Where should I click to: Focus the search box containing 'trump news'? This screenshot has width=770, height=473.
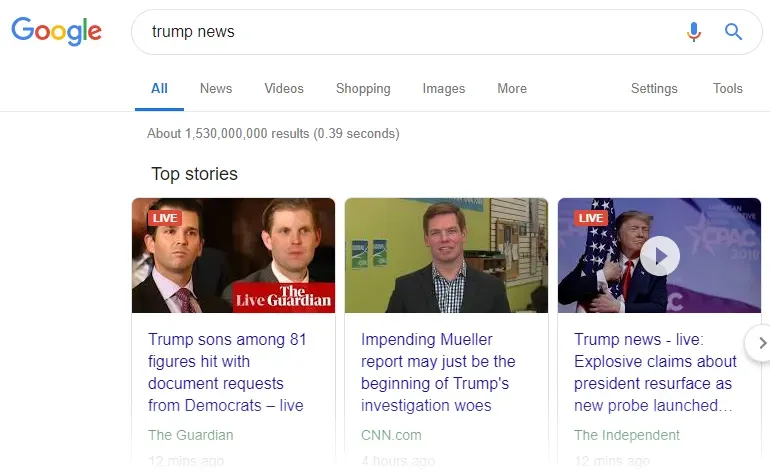446,32
